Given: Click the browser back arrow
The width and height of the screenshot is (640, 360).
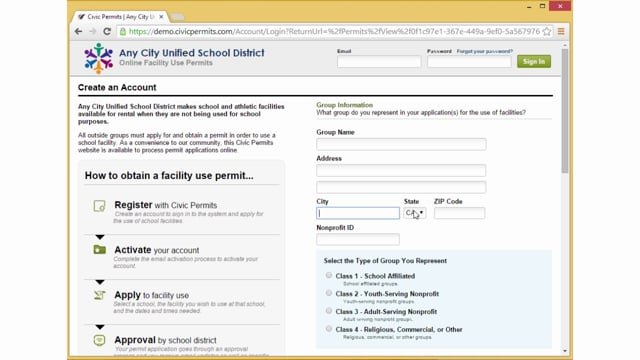Looking at the screenshot, I should (x=78, y=31).
